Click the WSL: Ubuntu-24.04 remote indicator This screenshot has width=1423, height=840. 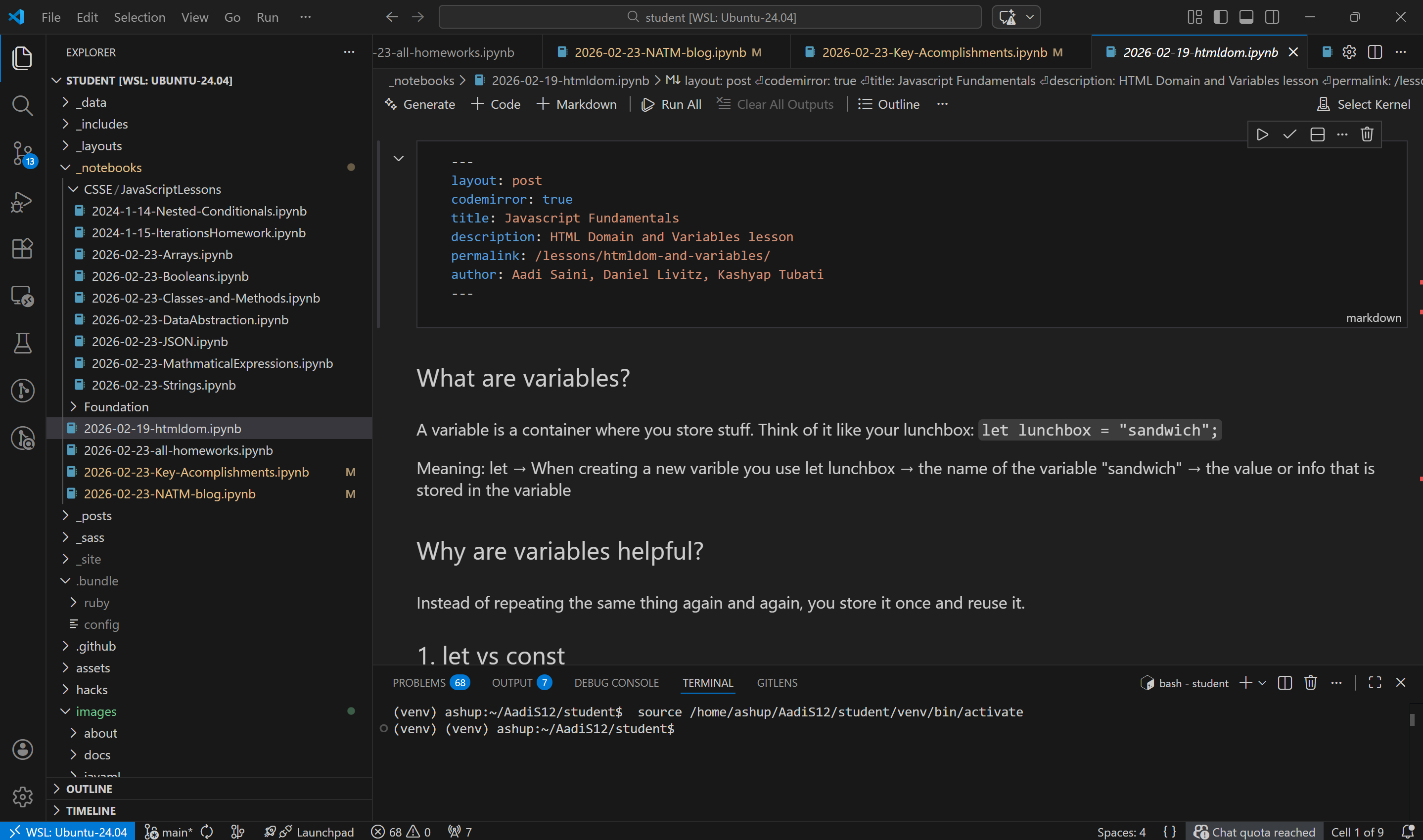[x=68, y=832]
